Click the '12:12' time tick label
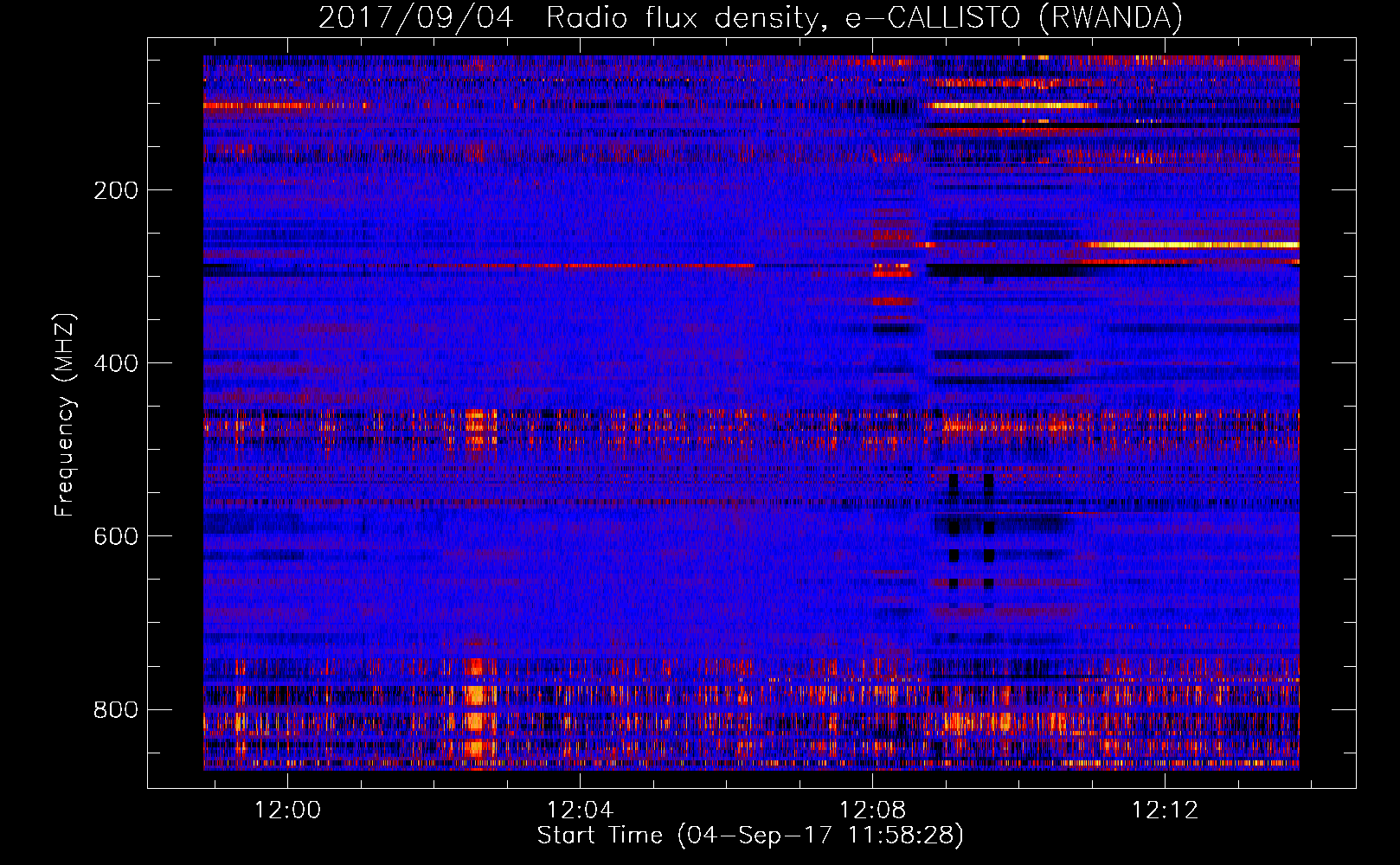Screen dimensions: 1400x865 click(1166, 810)
